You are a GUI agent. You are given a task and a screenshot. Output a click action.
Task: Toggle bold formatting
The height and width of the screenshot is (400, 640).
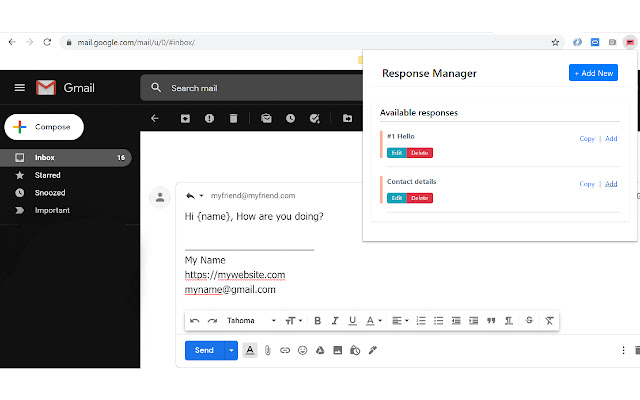tap(318, 321)
